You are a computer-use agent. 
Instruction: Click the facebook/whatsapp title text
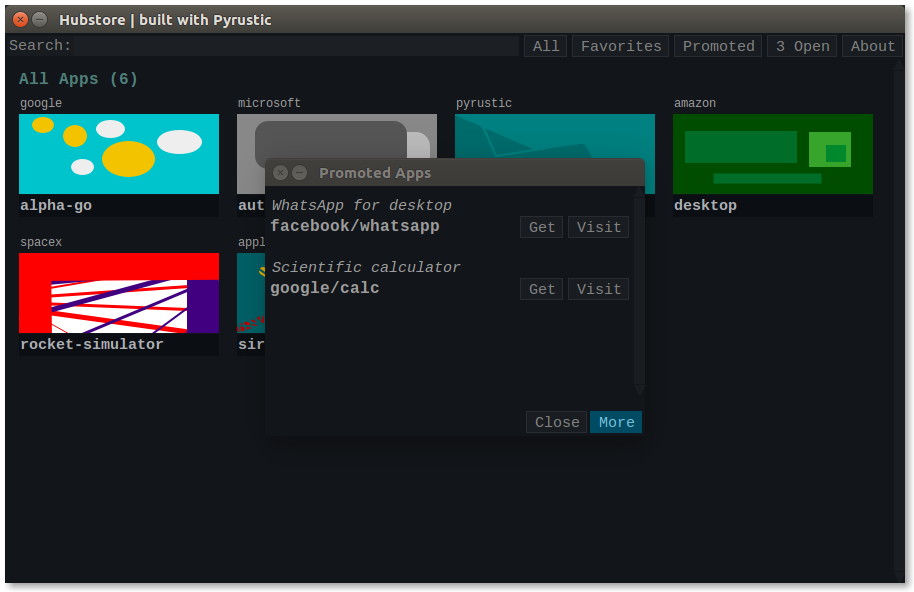(355, 226)
